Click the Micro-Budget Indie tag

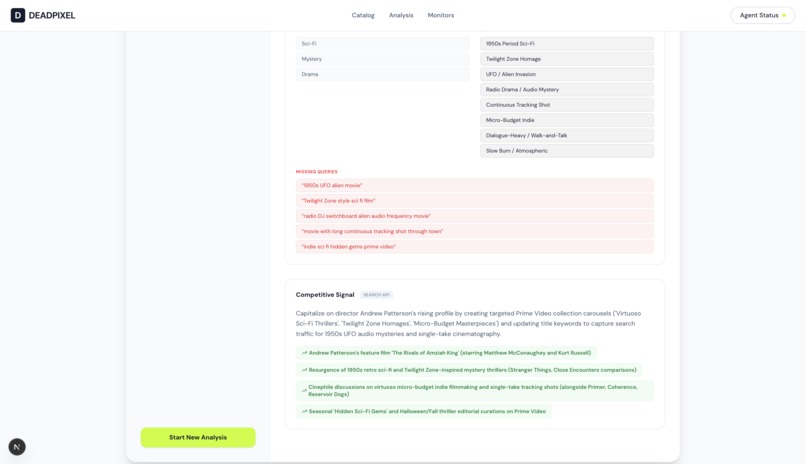point(567,120)
